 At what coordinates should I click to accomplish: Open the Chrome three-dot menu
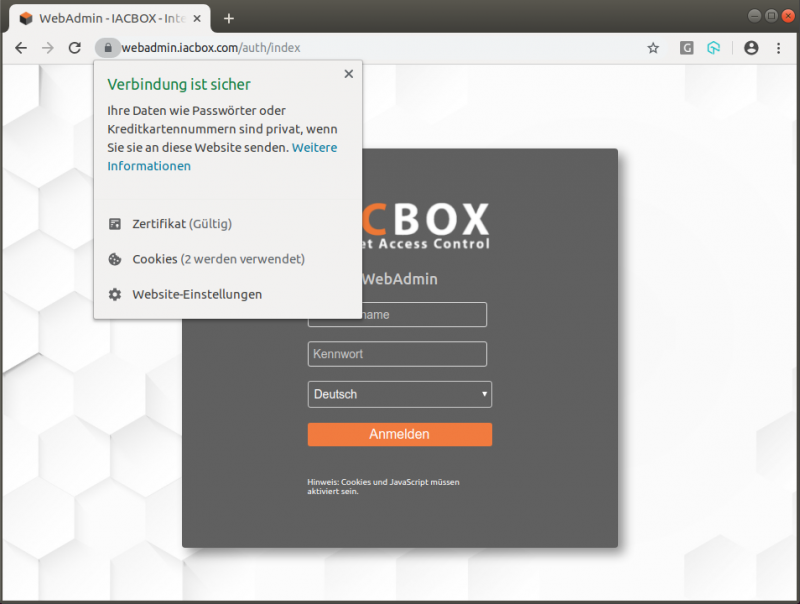778,48
